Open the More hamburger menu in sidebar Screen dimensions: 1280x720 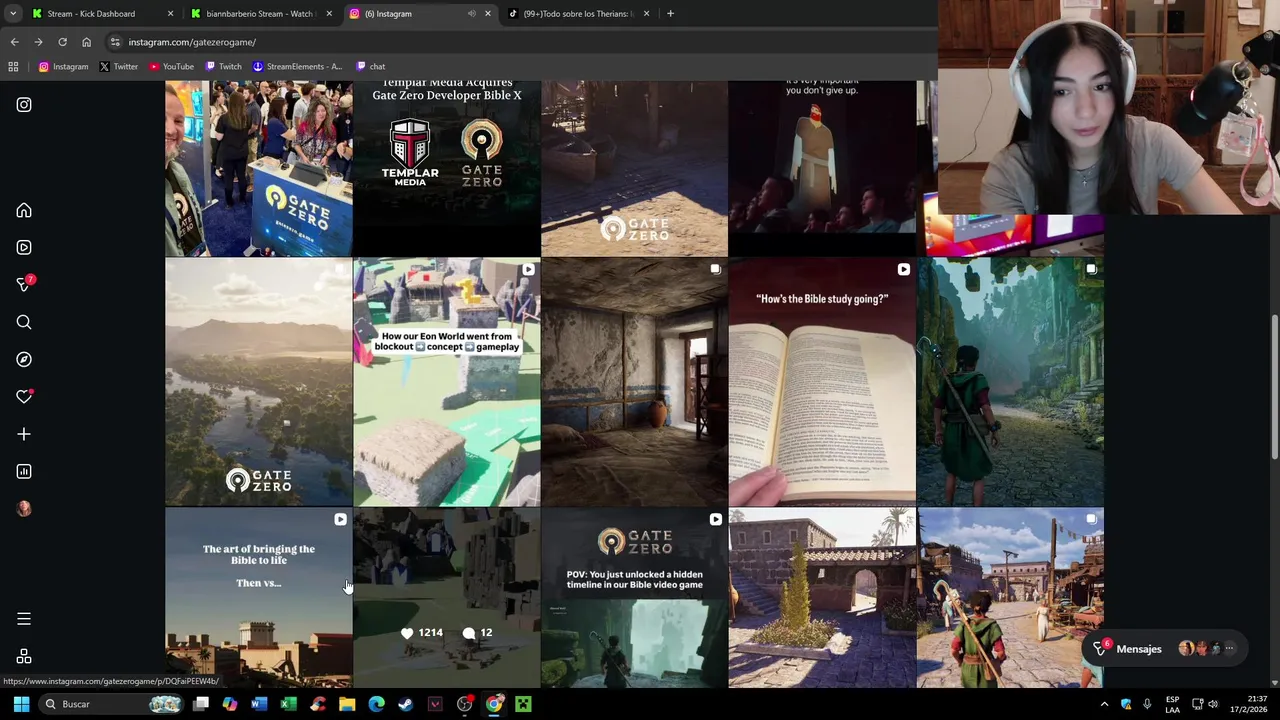click(x=24, y=619)
